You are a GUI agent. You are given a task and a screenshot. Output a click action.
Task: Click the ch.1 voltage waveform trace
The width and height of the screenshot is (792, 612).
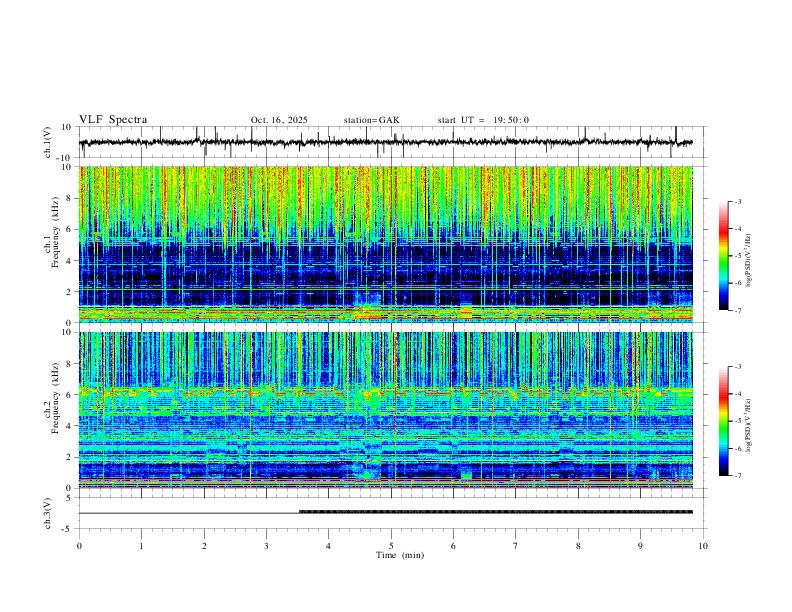(x=385, y=142)
